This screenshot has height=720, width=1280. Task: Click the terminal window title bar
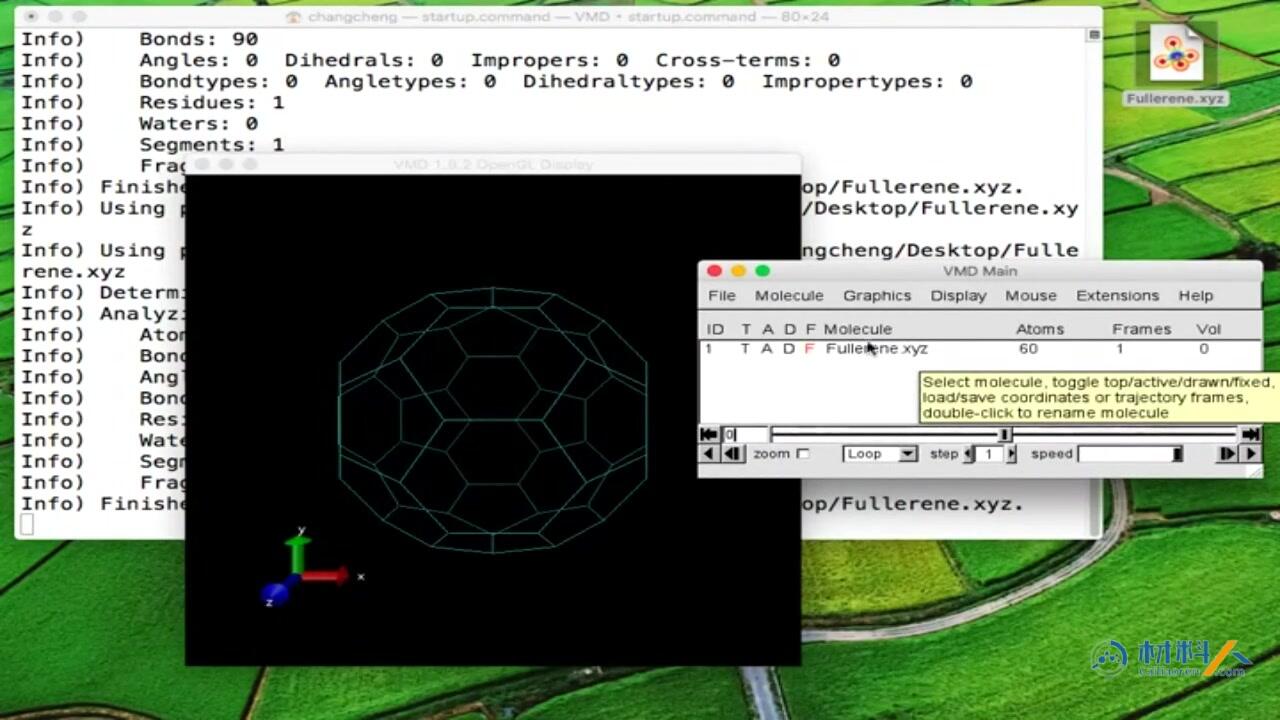[x=558, y=17]
